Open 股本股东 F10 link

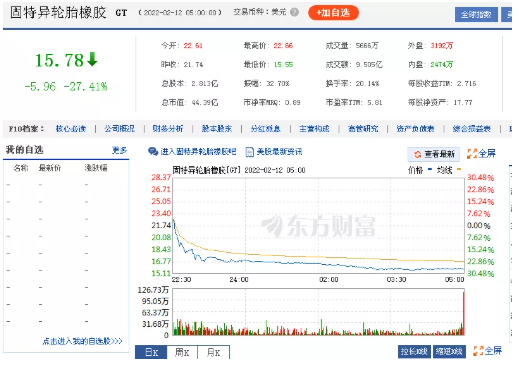point(217,129)
